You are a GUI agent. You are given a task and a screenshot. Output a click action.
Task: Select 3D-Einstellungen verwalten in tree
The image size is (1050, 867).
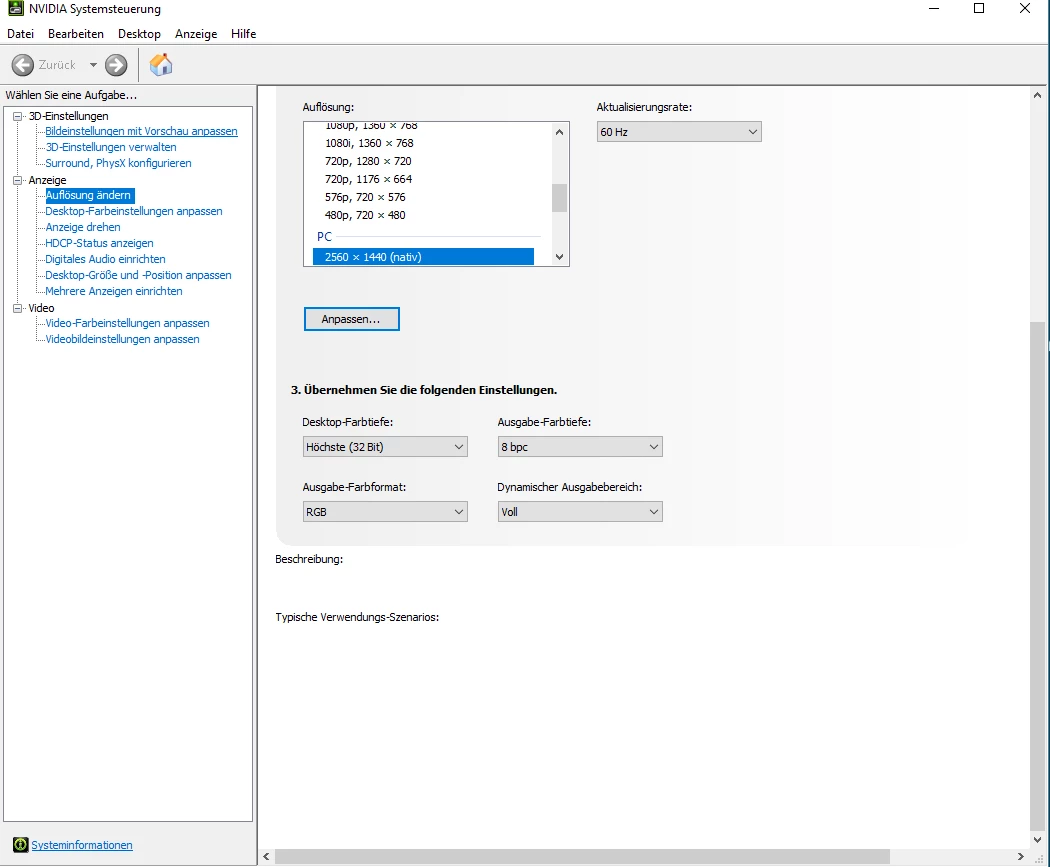(111, 147)
